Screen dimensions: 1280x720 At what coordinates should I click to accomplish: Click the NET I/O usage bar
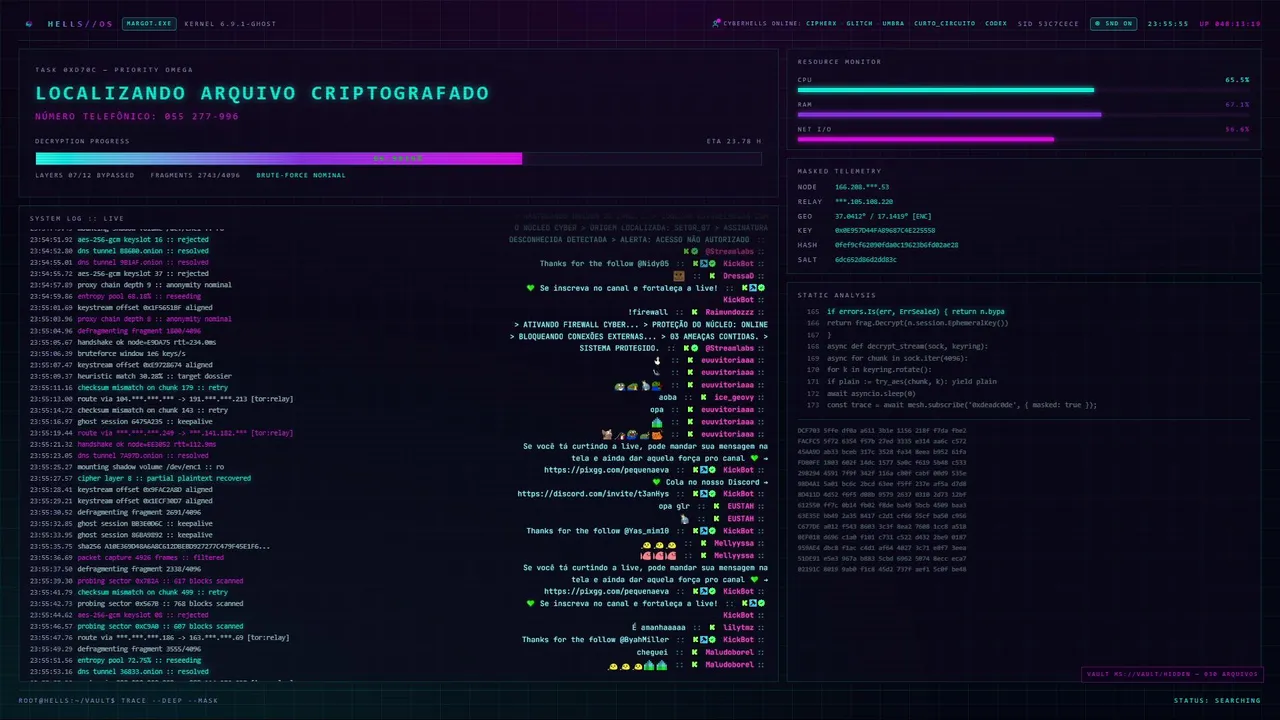pos(1023,139)
